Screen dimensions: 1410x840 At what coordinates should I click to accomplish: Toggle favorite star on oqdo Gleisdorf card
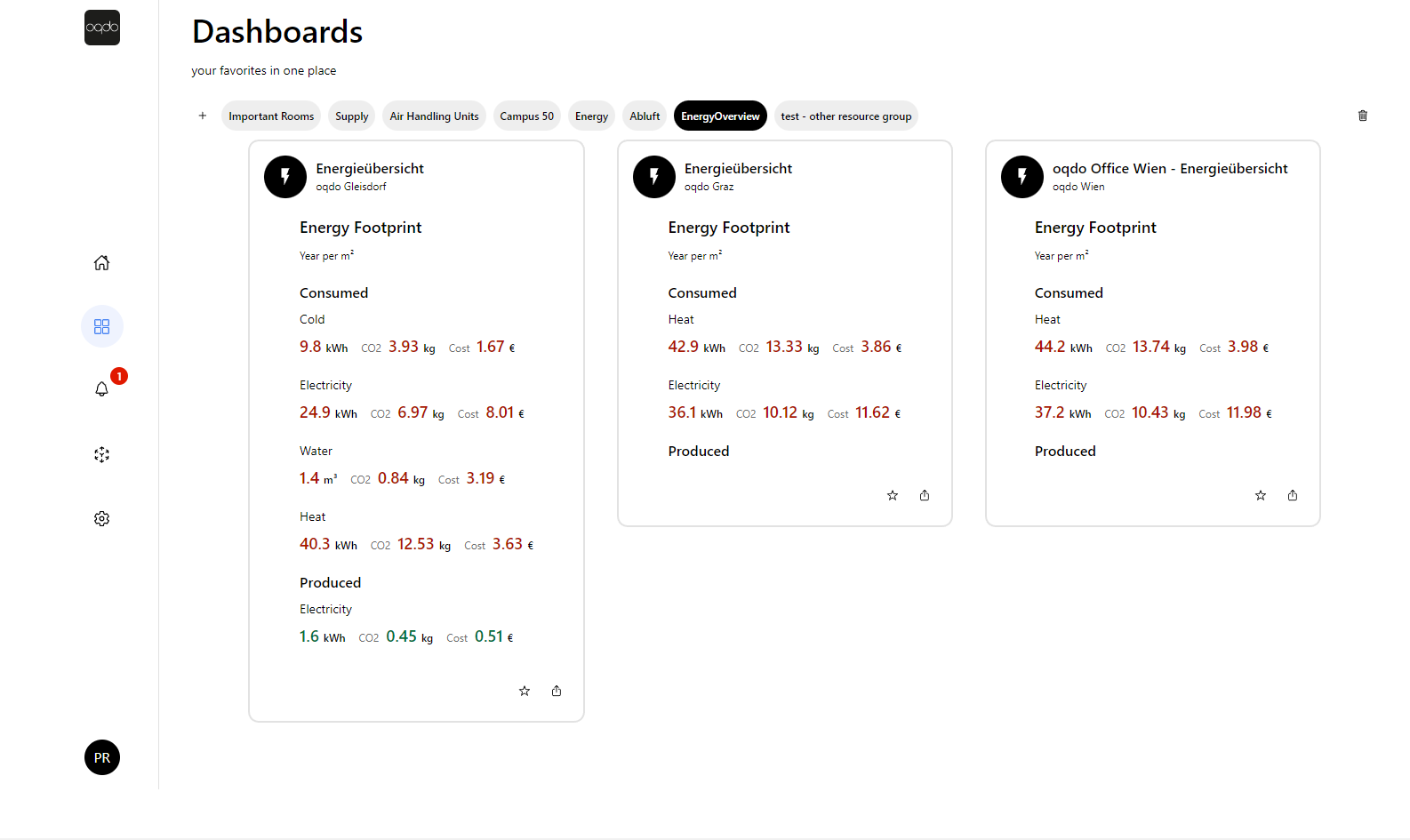pos(525,692)
